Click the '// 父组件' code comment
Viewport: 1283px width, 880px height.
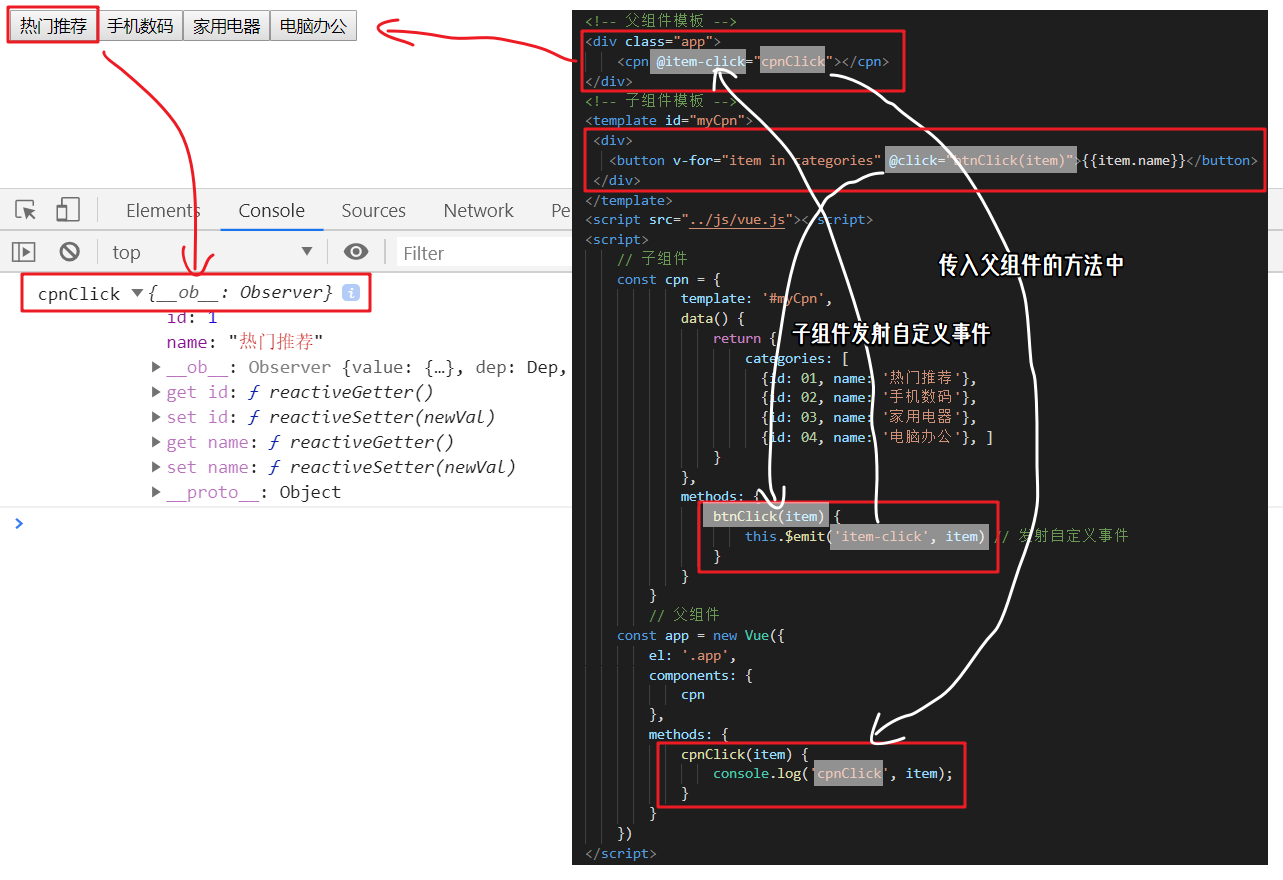[x=684, y=615]
